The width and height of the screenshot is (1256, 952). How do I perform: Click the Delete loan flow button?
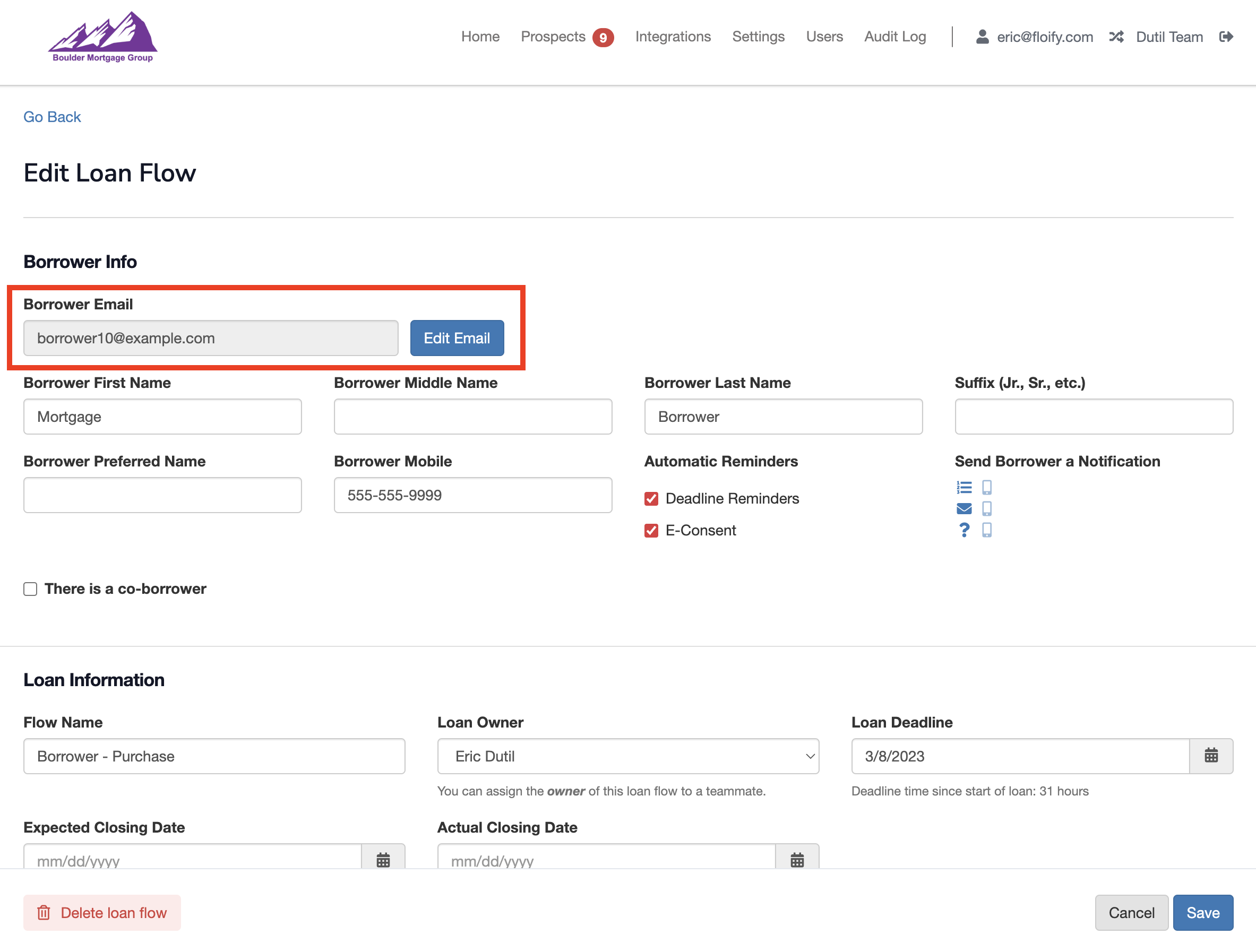(x=102, y=912)
